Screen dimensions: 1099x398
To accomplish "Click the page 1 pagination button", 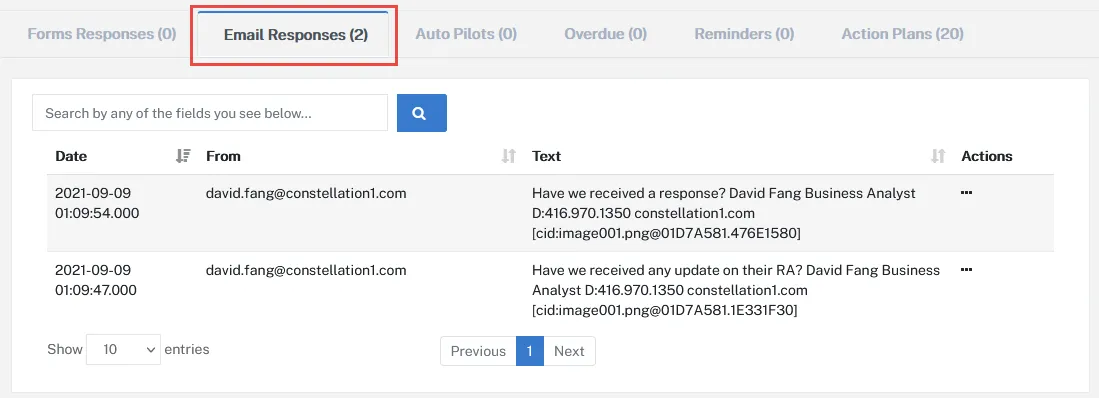I will coord(530,351).
